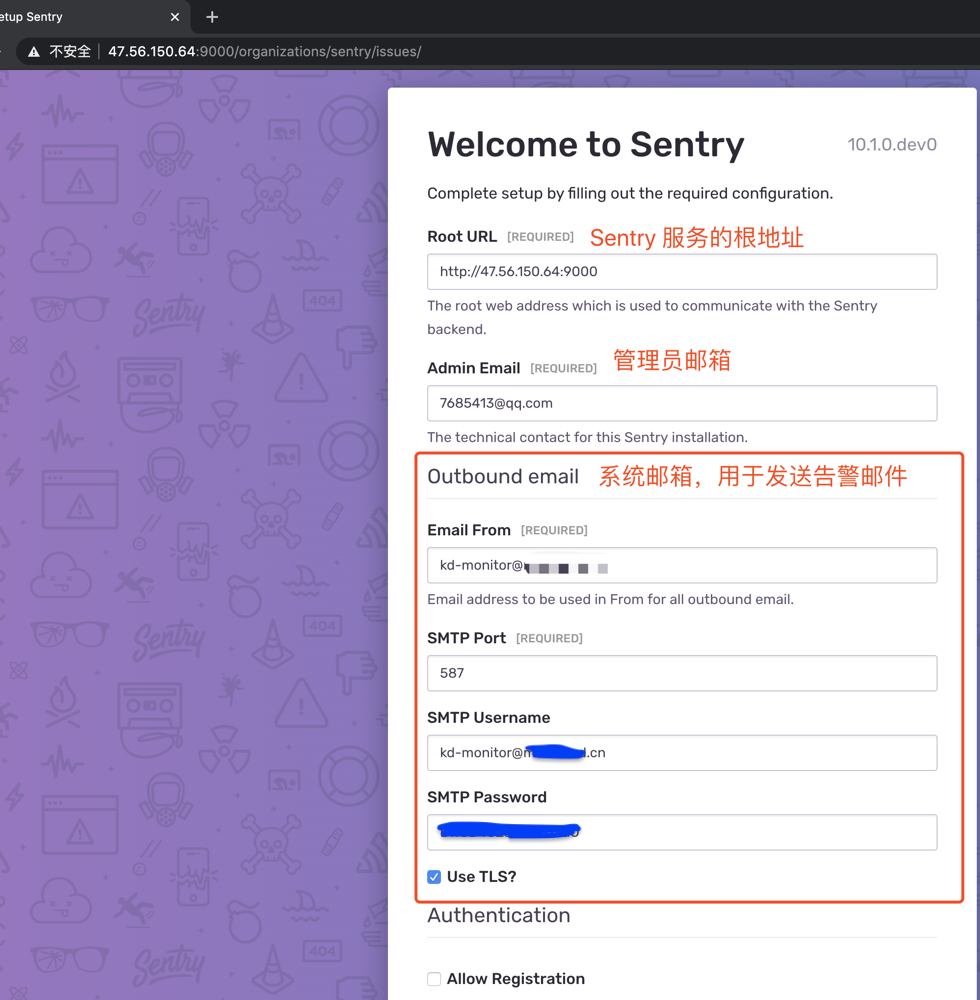Click the SMTP Password input field
This screenshot has height=1000, width=980.
pyautogui.click(x=682, y=832)
